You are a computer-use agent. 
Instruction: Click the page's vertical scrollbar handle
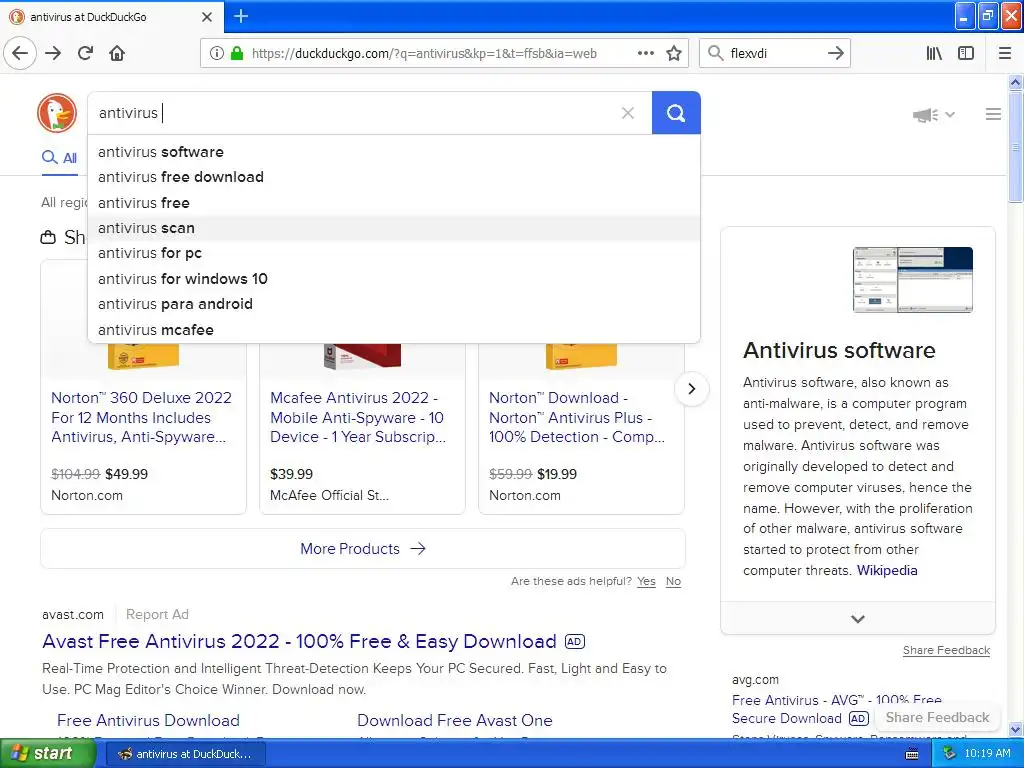(1015, 147)
